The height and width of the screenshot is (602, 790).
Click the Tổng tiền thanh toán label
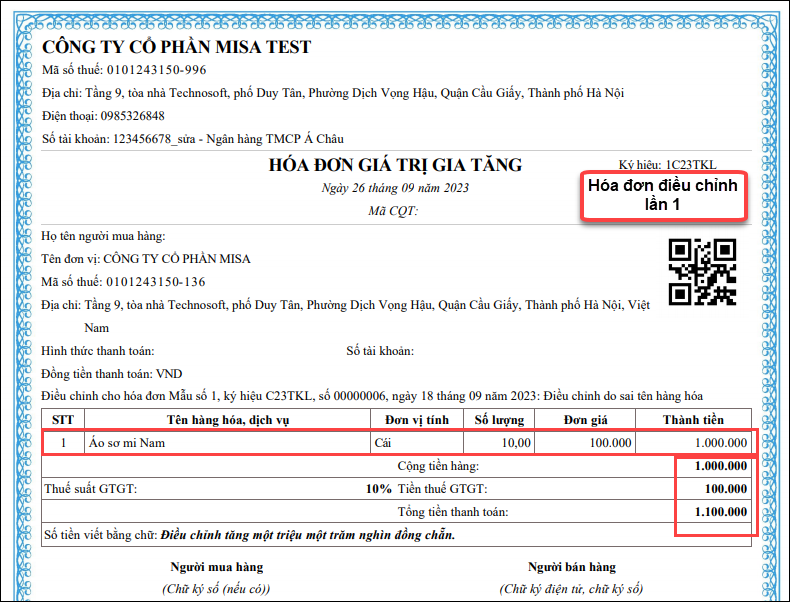point(453,512)
